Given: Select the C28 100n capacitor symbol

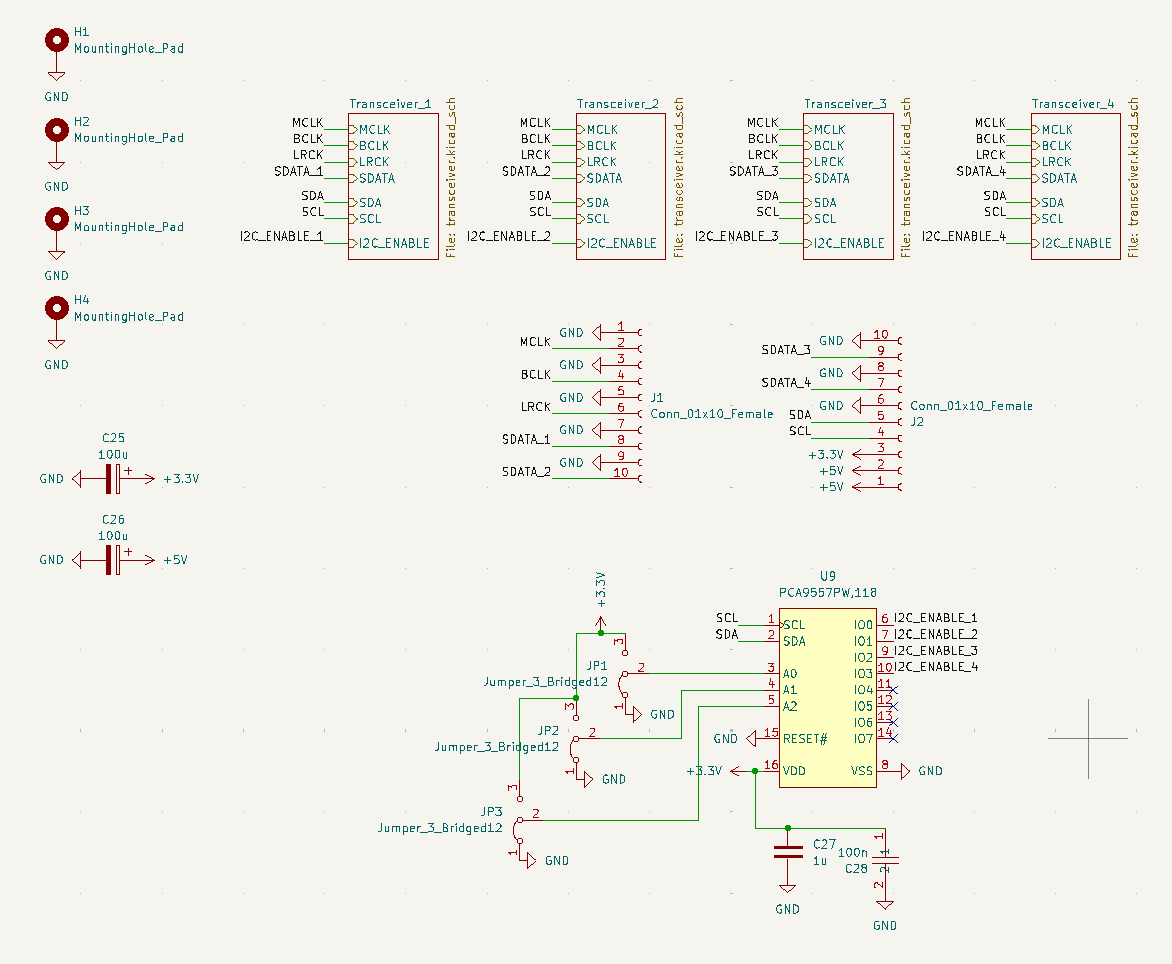Looking at the screenshot, I should [x=885, y=861].
